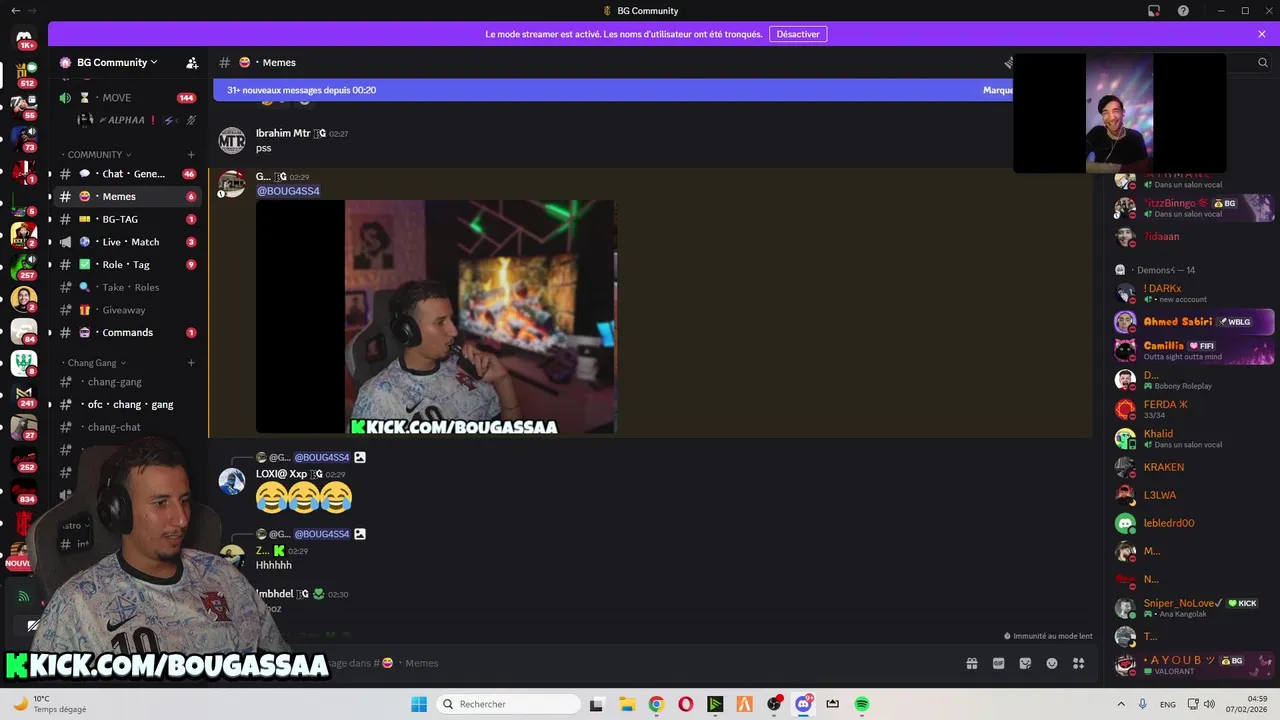Click Ibrahim Mtr's avatar

(x=232, y=140)
